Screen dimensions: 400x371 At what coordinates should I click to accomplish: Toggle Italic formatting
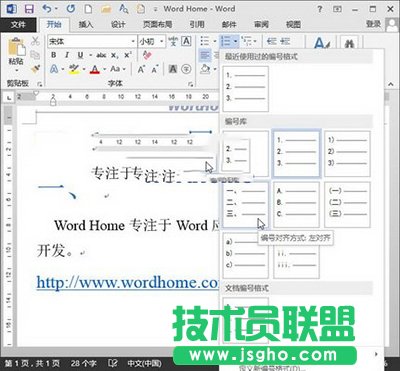point(67,55)
